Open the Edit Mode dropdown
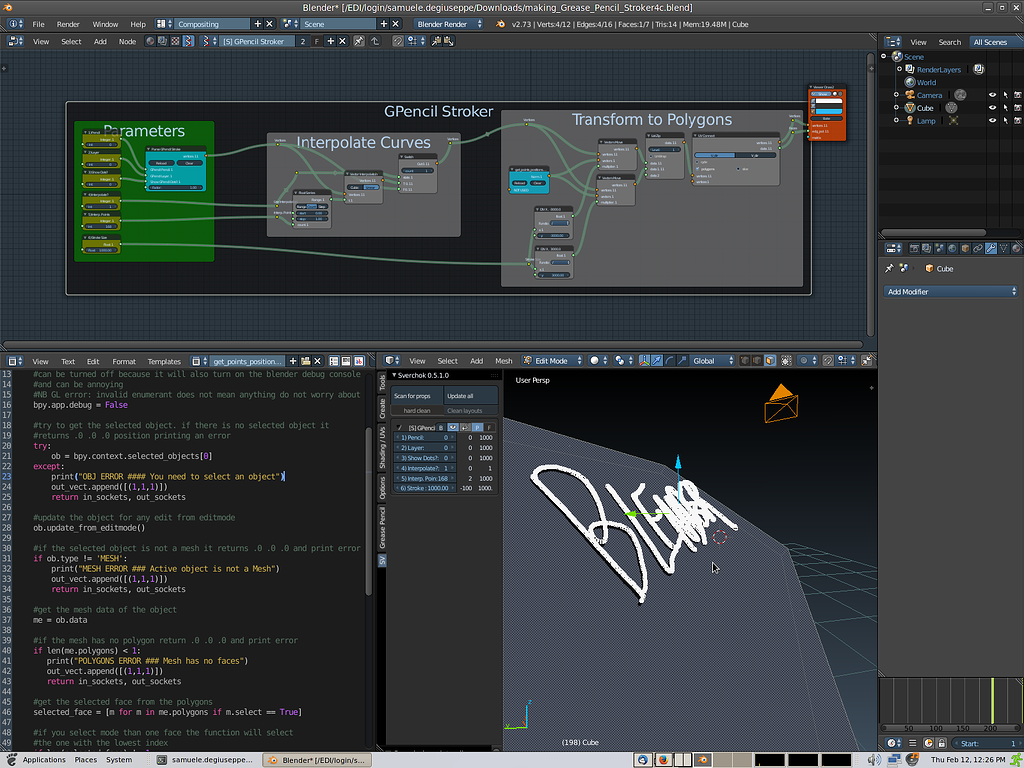Screen dimensions: 1024x768 point(552,360)
